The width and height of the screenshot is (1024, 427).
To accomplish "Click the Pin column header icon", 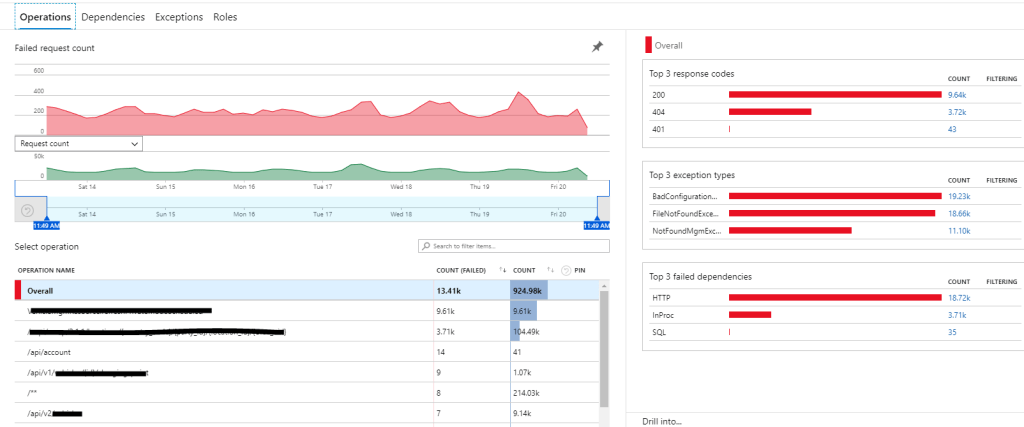I will click(x=566, y=270).
